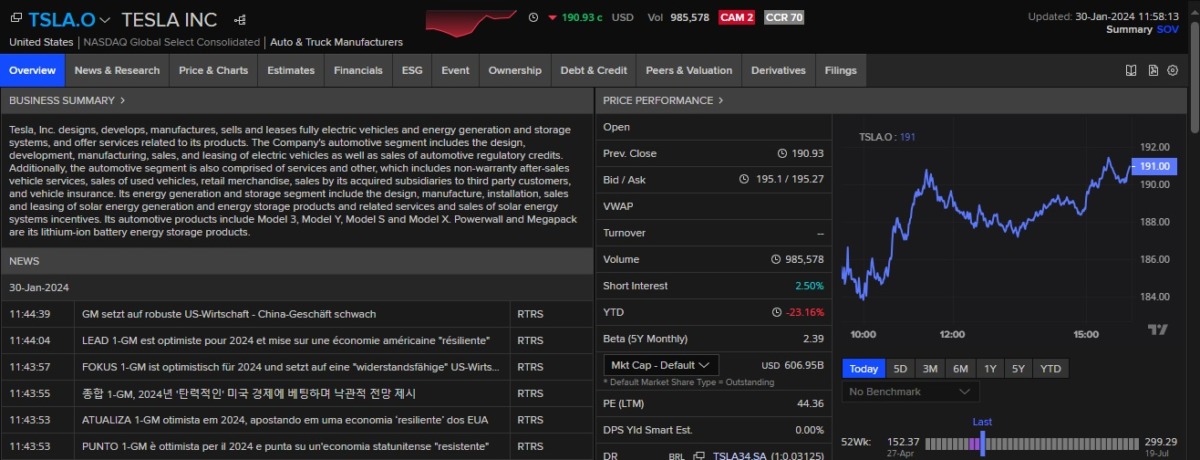Image resolution: width=1200 pixels, height=460 pixels.
Task: Click the clock icon beside the YTD value
Action: tap(778, 312)
